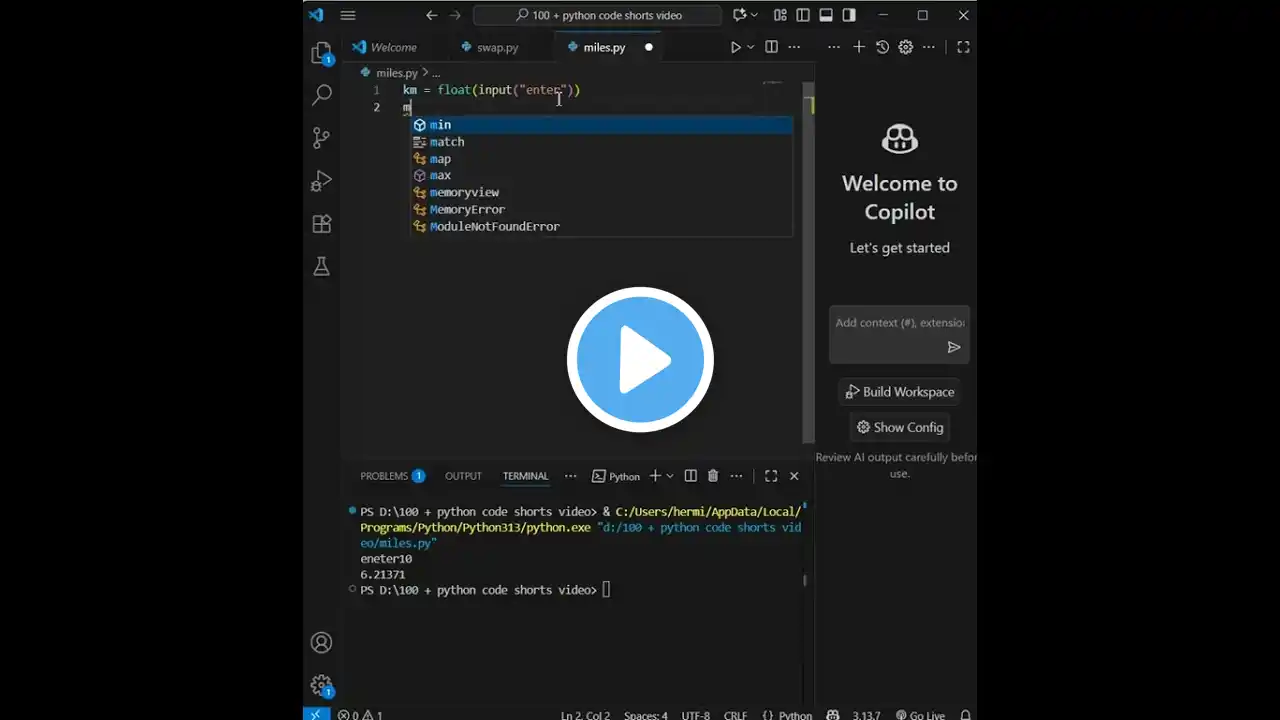1280x720 pixels.
Task: Click the Ln 2, Col 2 status entry
Action: pos(584,715)
